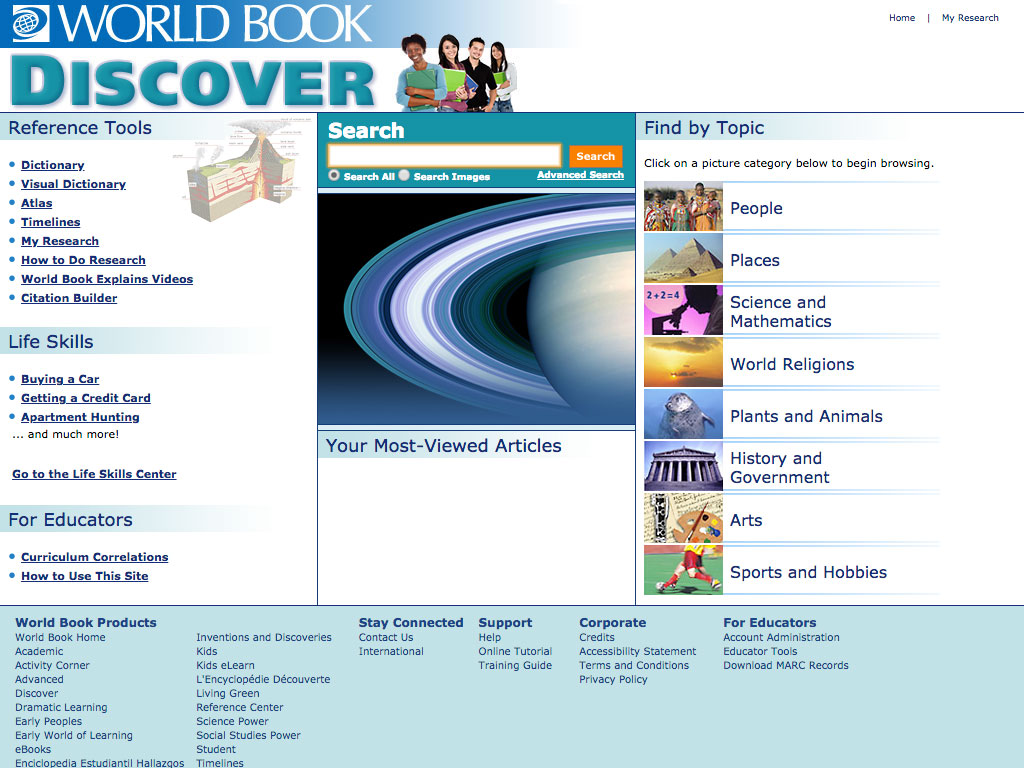
Task: Open the Arts palette picture
Action: point(683,518)
